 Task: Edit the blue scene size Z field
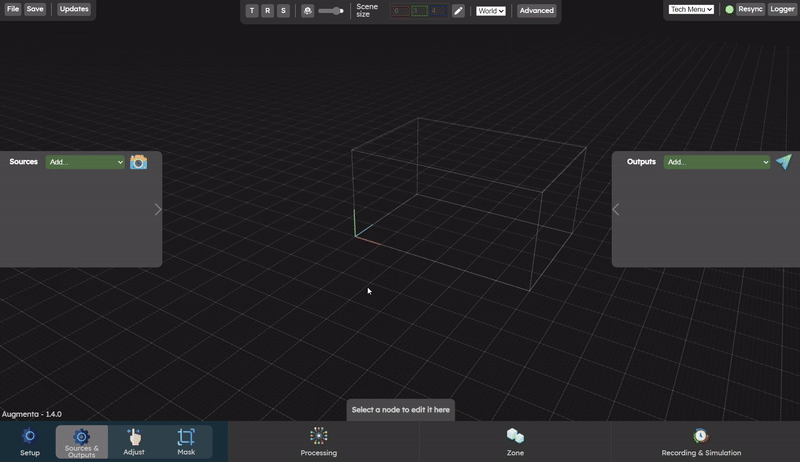pyautogui.click(x=438, y=11)
